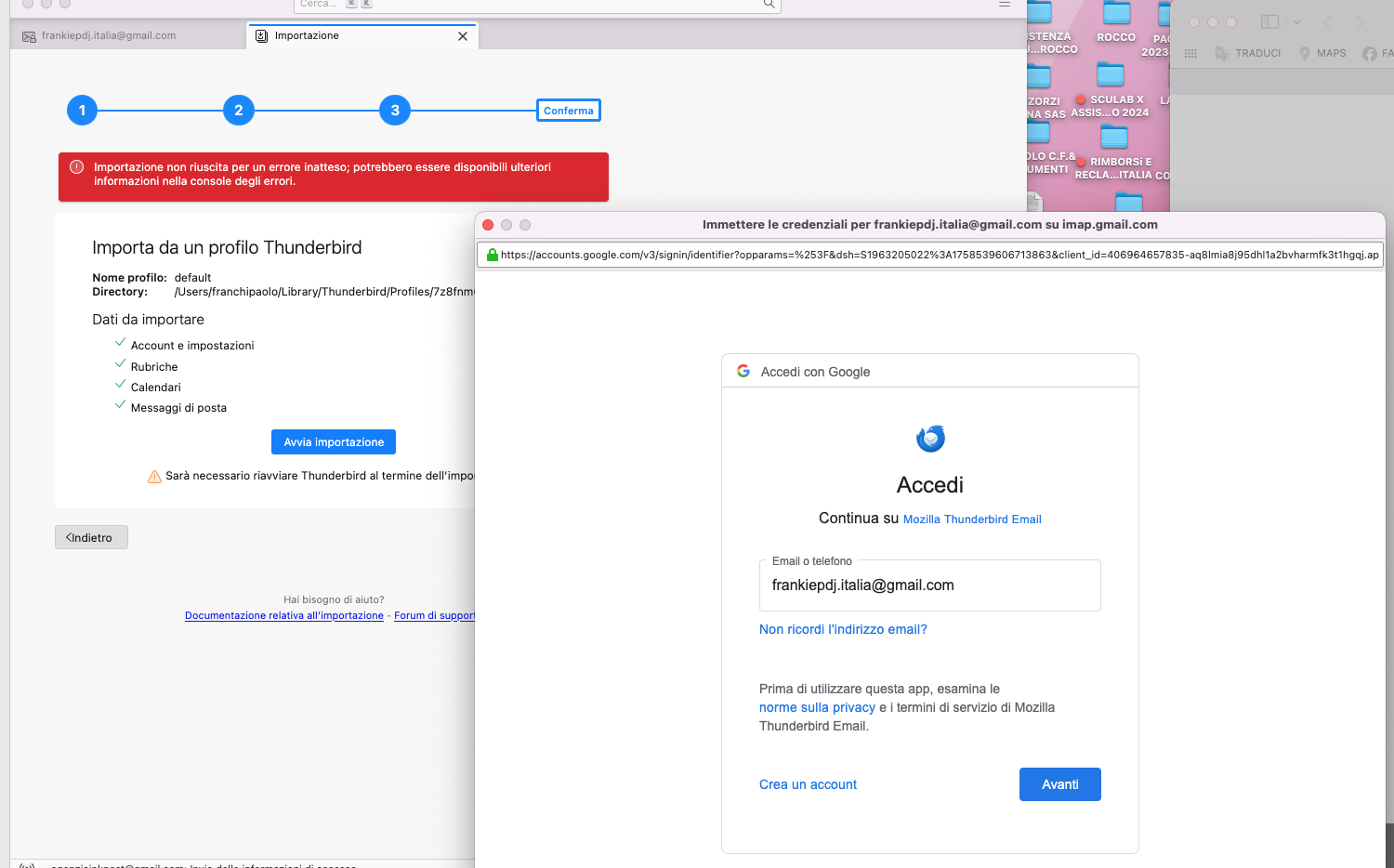Click the Avanti button in Google sign-in

1060,784
